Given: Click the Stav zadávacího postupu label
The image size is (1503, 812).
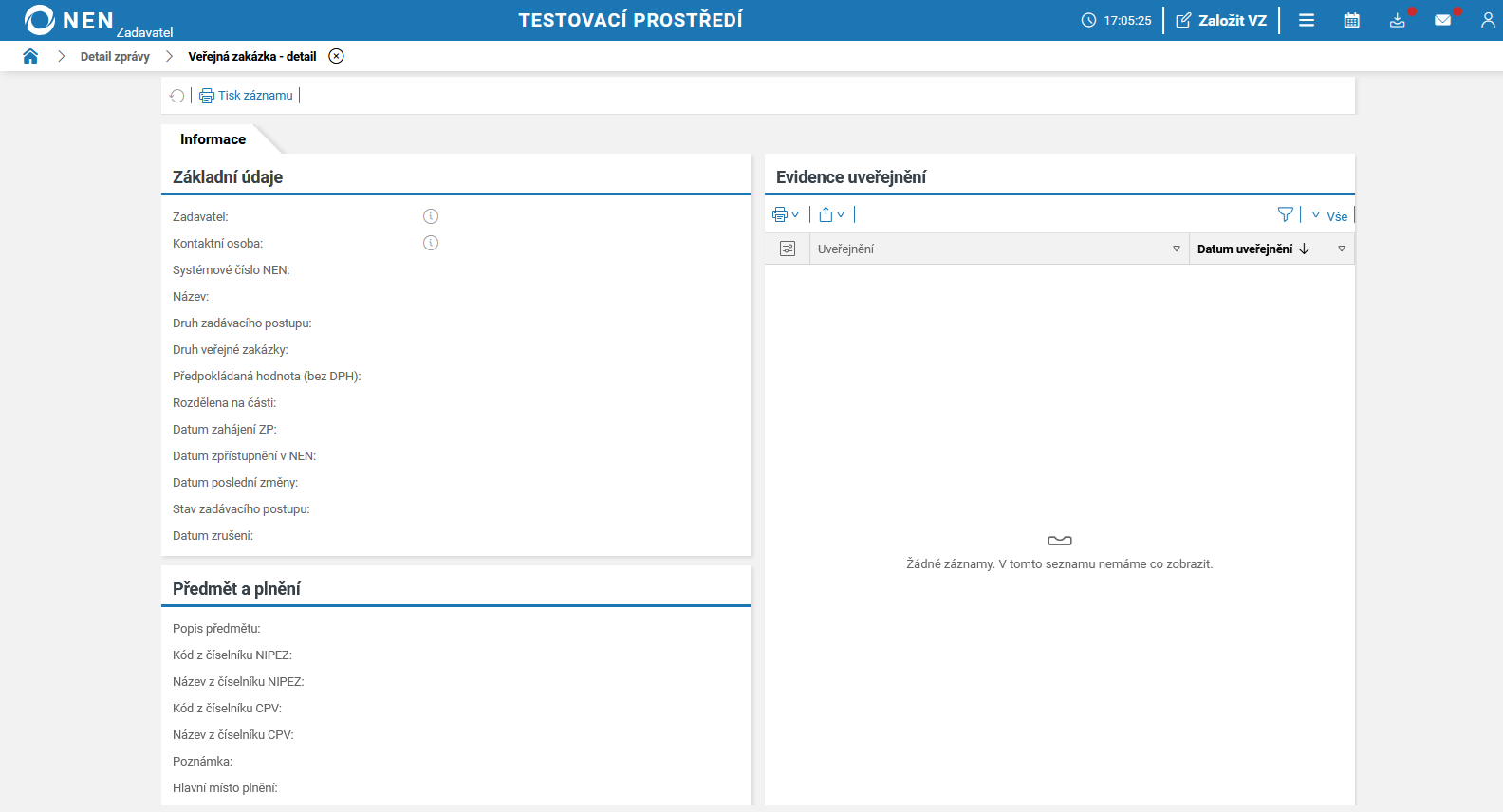Looking at the screenshot, I should 241,509.
